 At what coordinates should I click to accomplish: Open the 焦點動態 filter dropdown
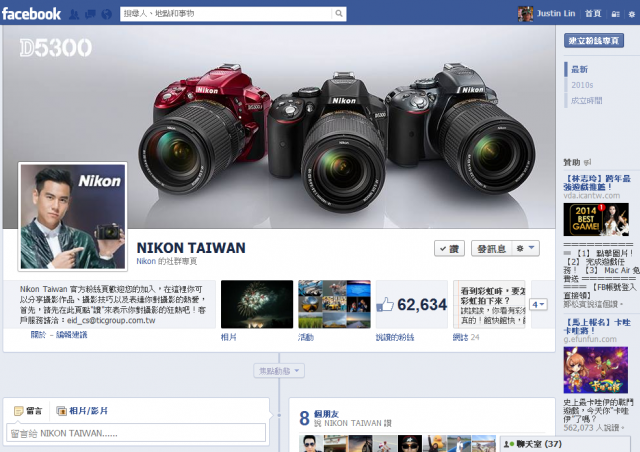(279, 371)
